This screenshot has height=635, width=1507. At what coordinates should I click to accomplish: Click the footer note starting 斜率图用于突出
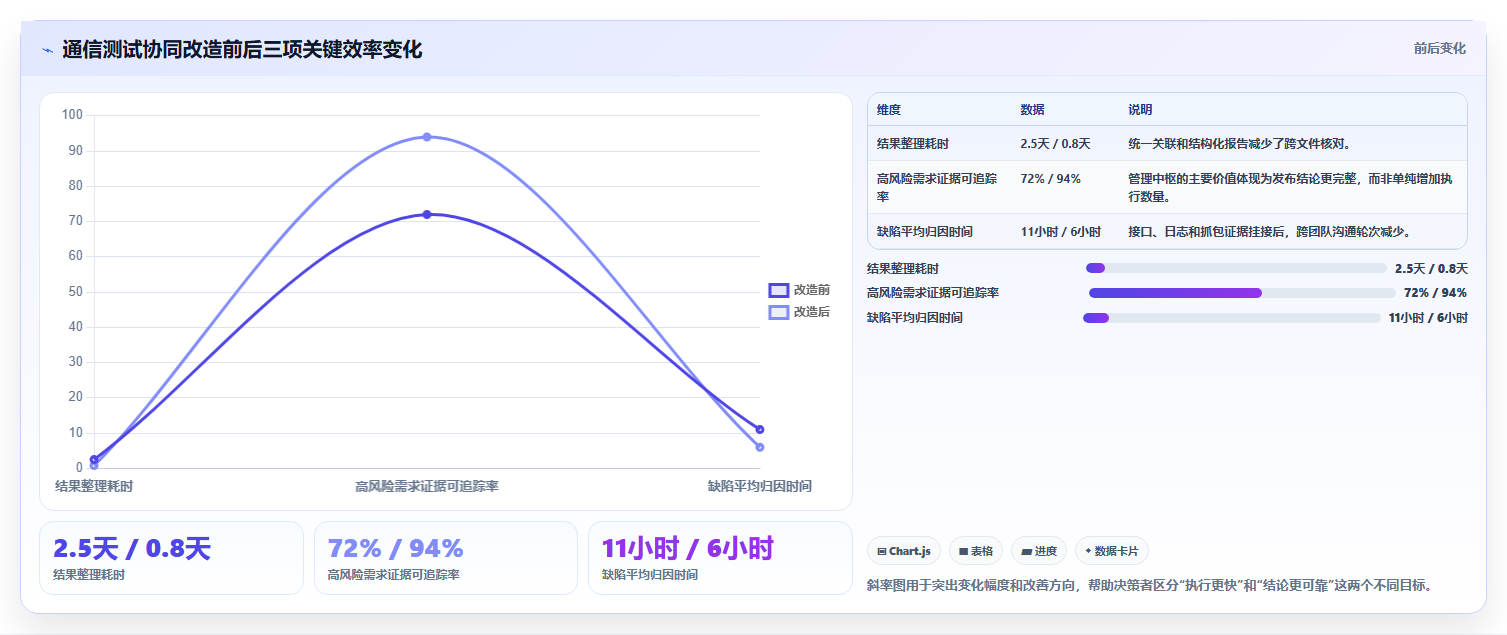point(1150,585)
